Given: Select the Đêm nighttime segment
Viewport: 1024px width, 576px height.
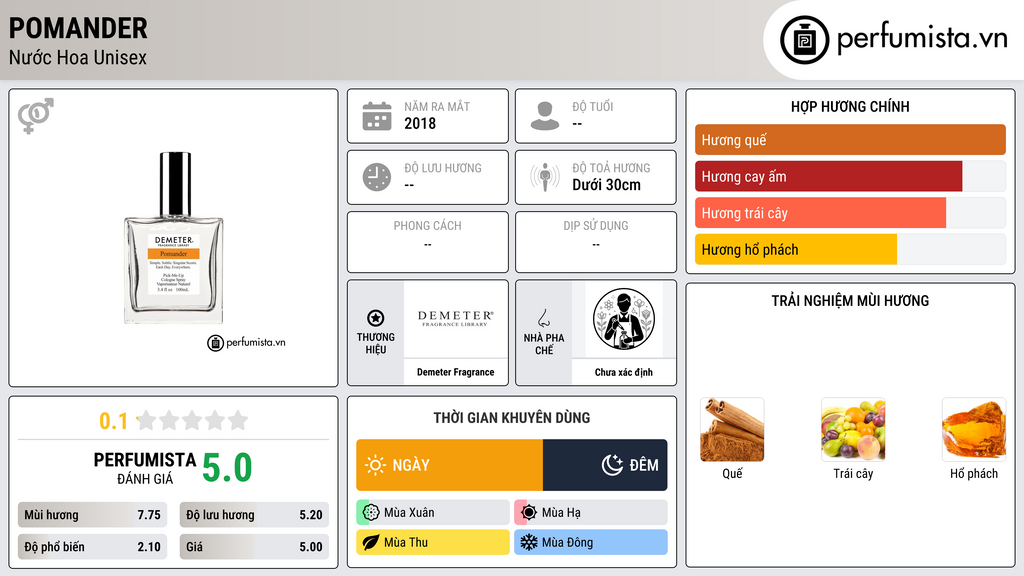Looking at the screenshot, I should point(605,465).
